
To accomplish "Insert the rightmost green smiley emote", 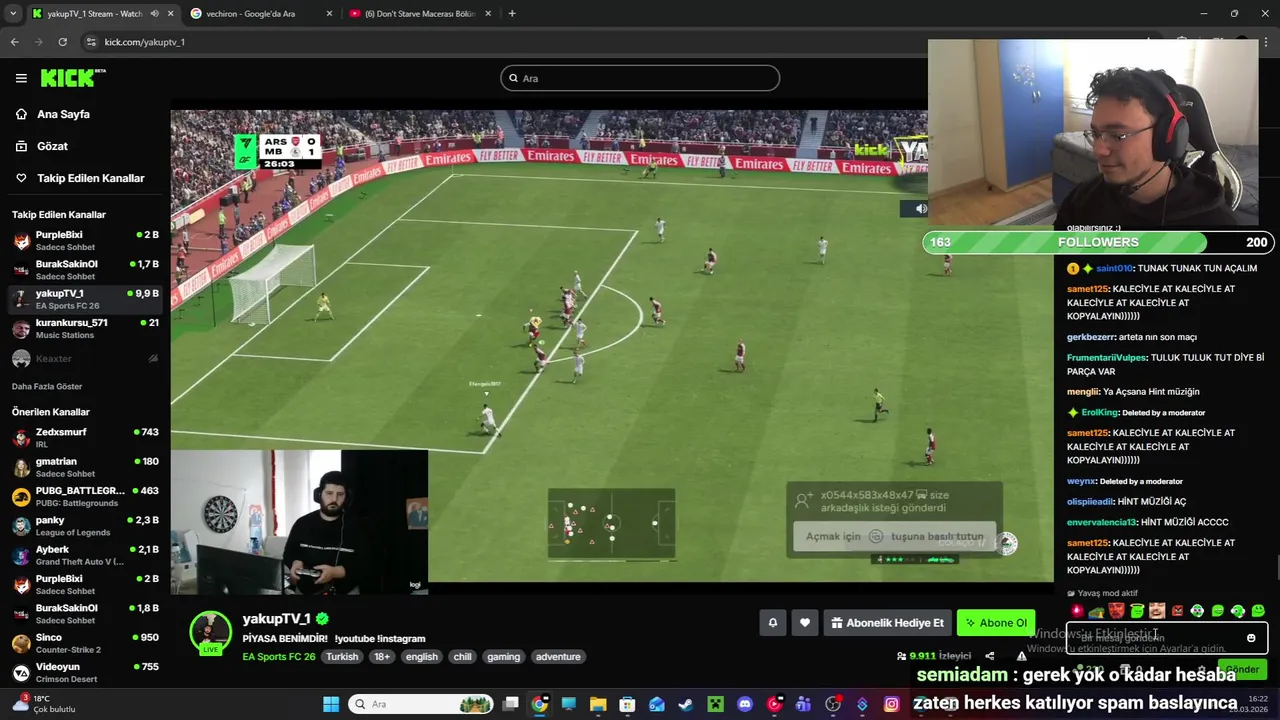I will tap(1258, 610).
